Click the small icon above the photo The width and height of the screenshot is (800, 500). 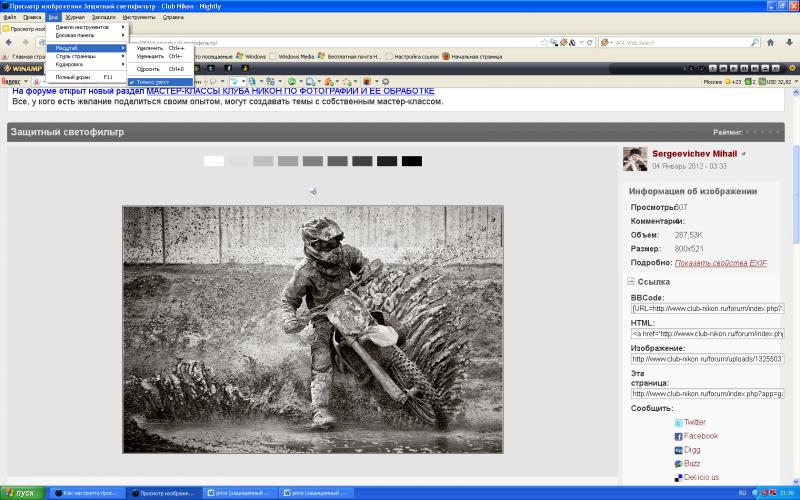pos(313,191)
